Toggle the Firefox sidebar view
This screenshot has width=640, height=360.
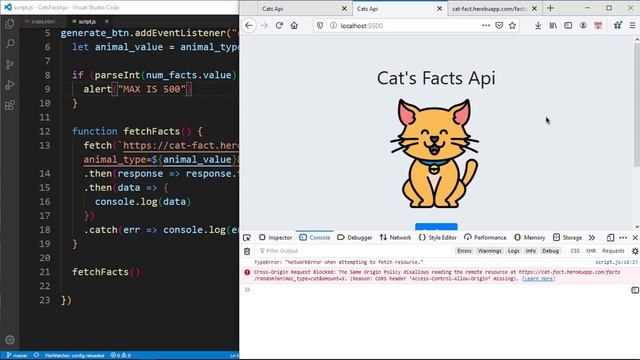coord(568,25)
